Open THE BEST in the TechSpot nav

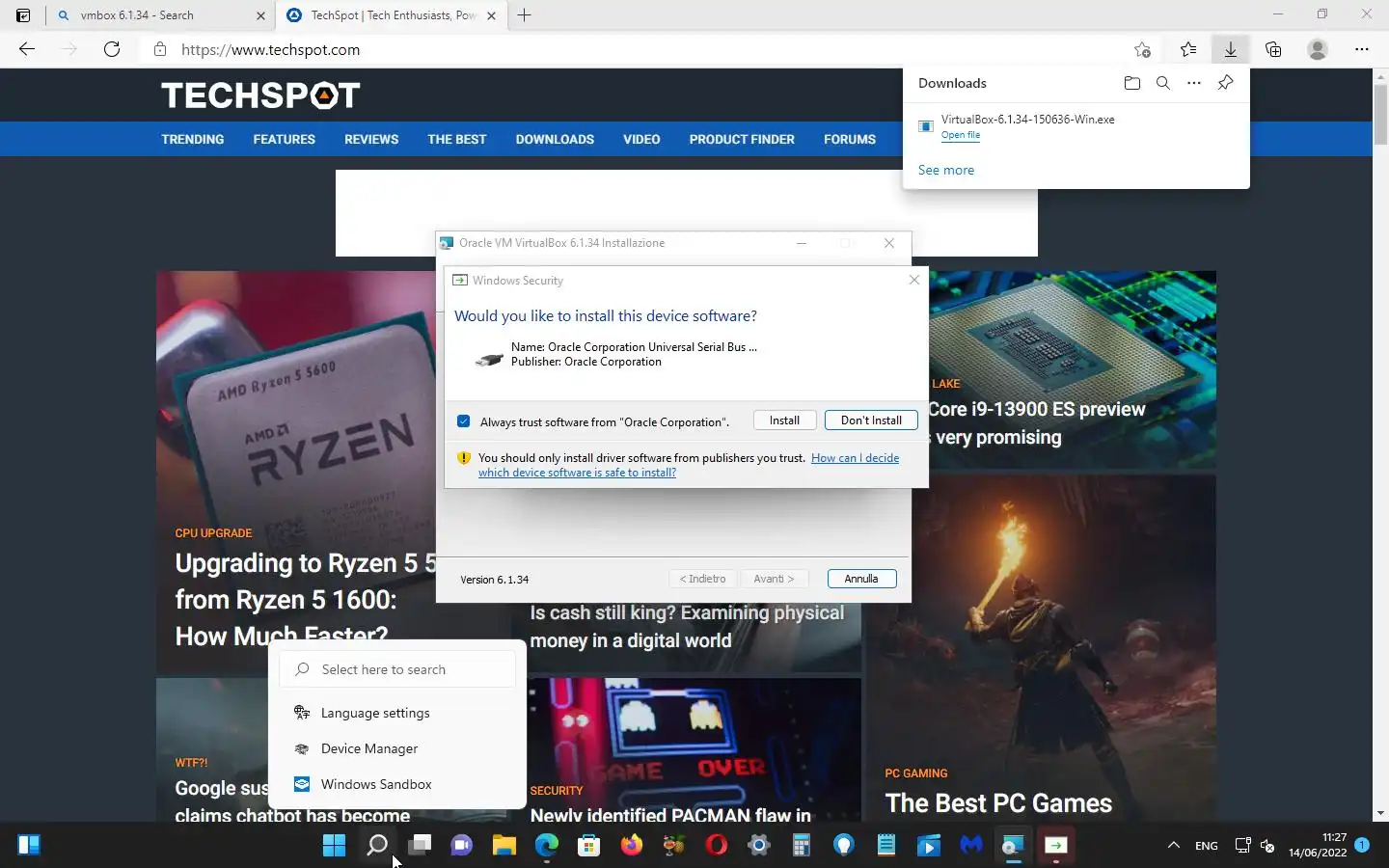(x=457, y=139)
